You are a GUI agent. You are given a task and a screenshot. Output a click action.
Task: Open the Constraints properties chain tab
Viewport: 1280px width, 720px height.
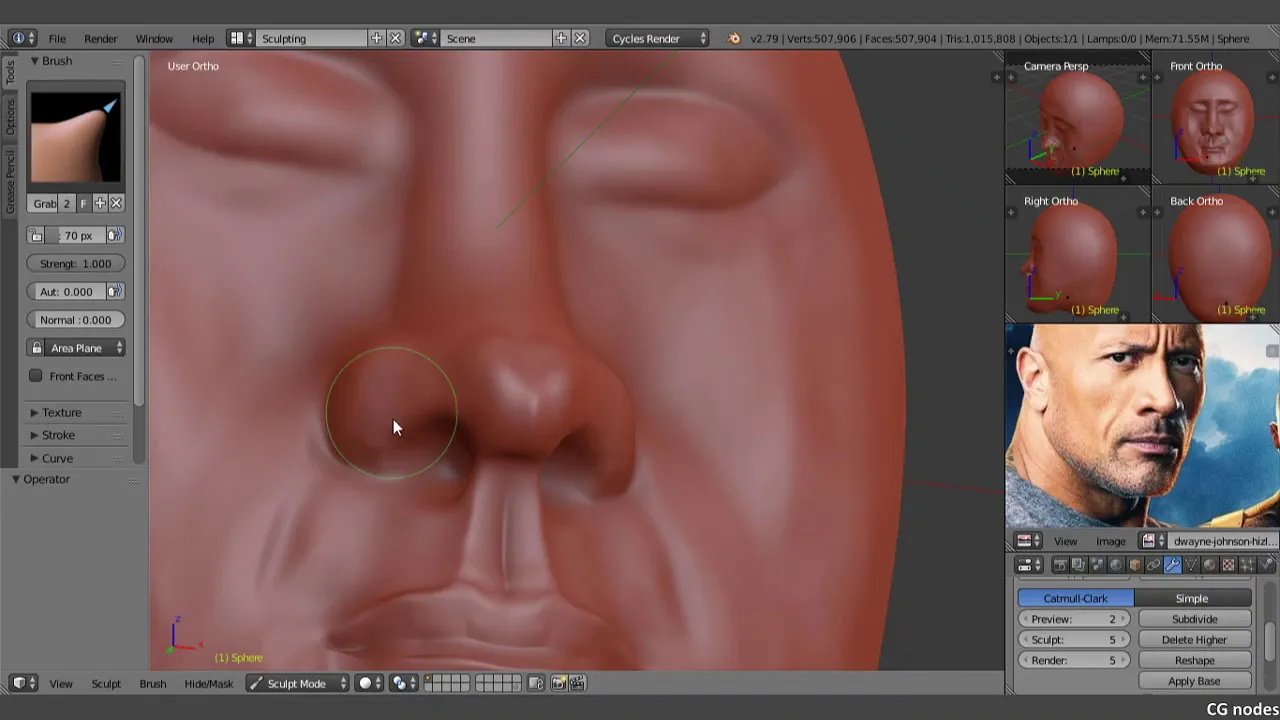click(x=1153, y=566)
